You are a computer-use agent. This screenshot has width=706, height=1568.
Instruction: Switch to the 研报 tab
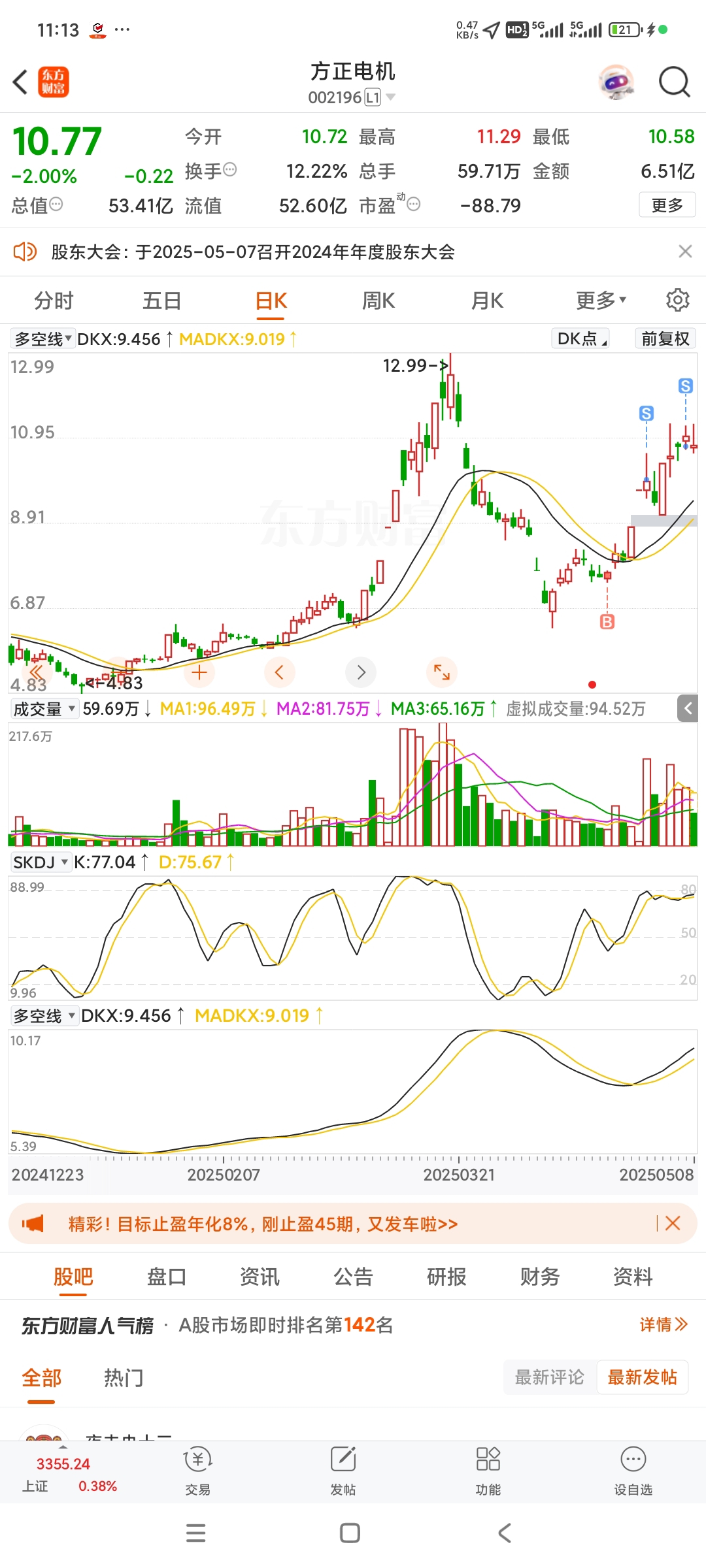[446, 1277]
